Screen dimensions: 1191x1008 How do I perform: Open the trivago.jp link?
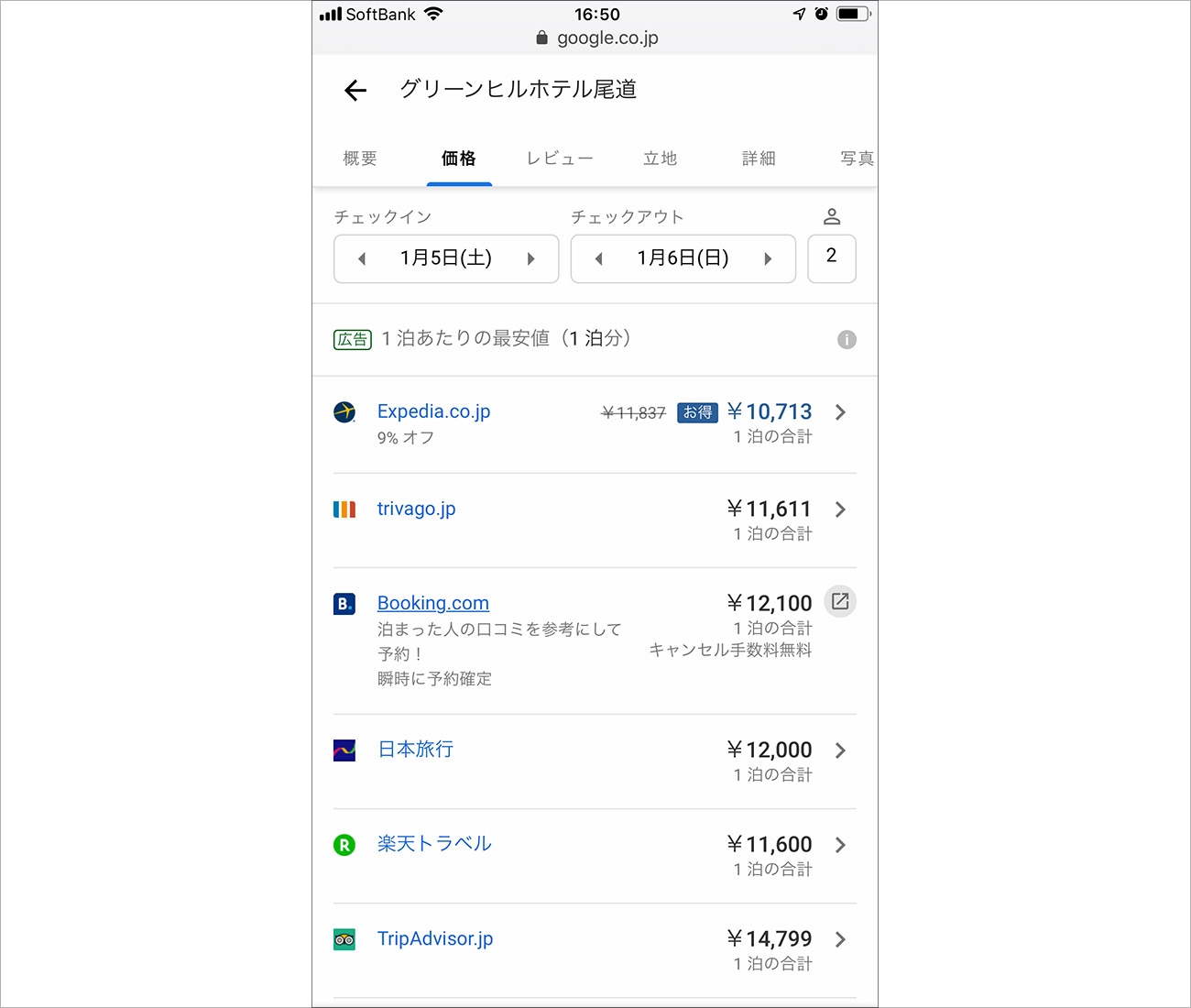[x=417, y=509]
